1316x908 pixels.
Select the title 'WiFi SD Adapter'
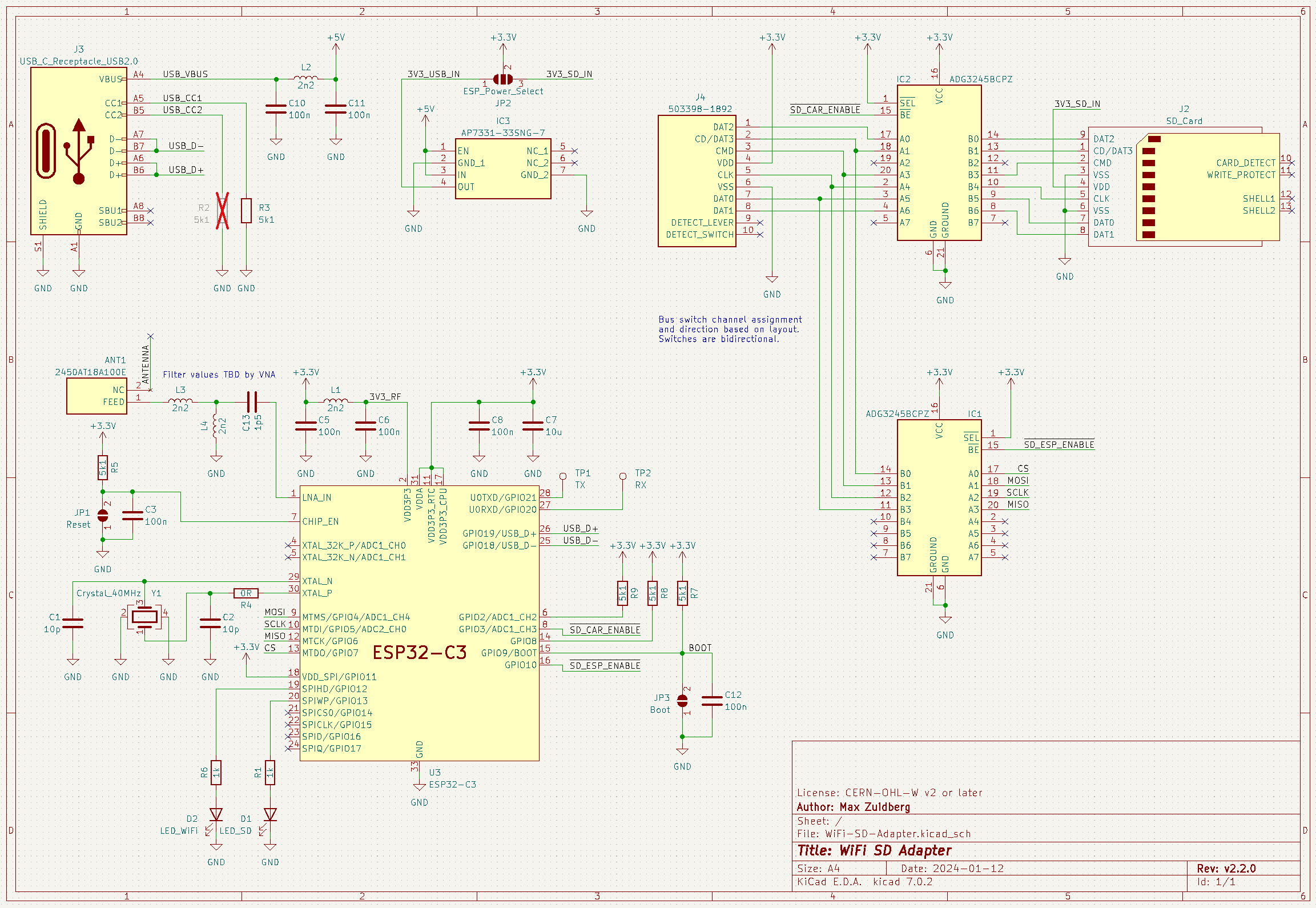tap(875, 851)
